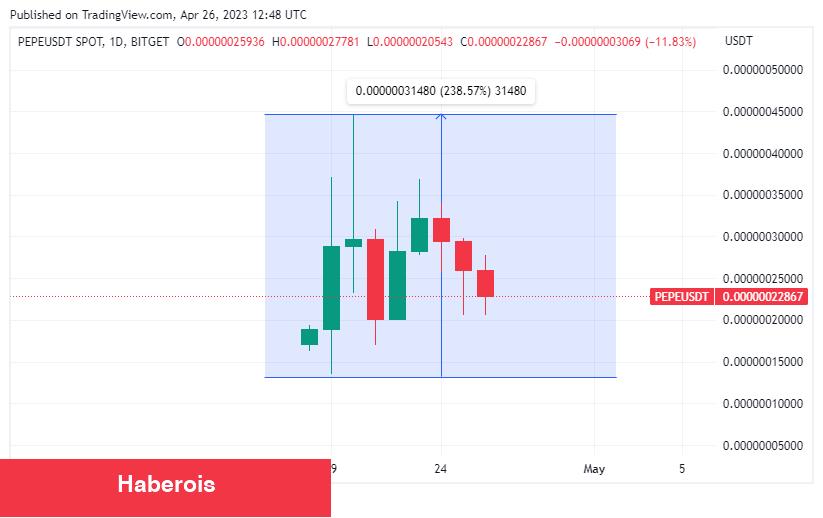Click the upward arrowhead of the measure line
823x518 pixels.
[441, 117]
